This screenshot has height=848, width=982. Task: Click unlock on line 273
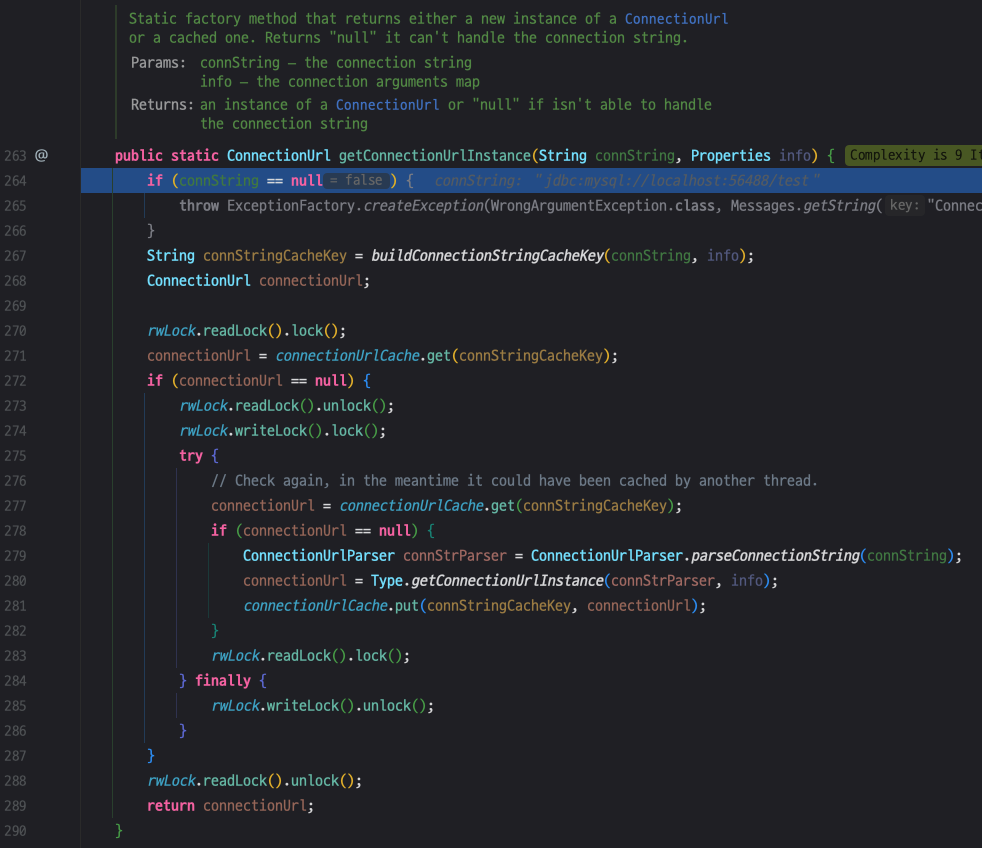pos(347,406)
